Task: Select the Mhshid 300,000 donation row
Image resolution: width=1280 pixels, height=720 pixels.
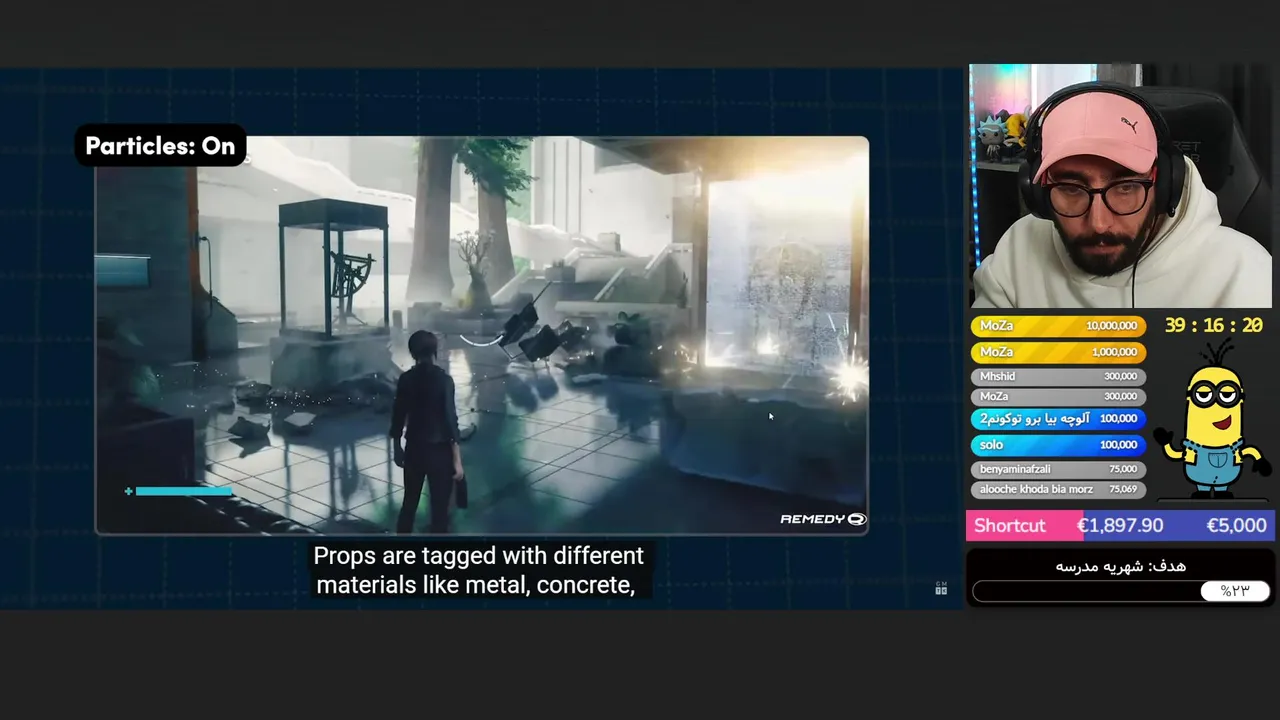Action: pos(1058,376)
